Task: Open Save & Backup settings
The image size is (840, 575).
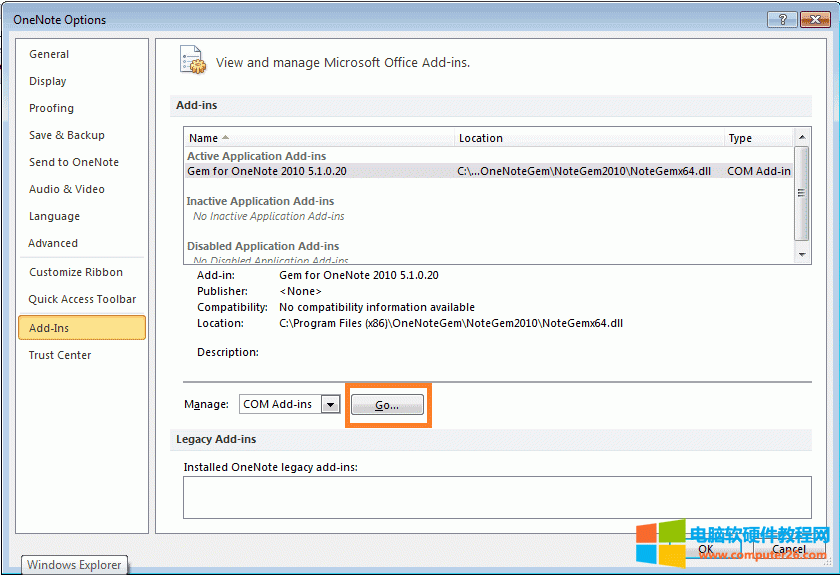Action: point(66,135)
